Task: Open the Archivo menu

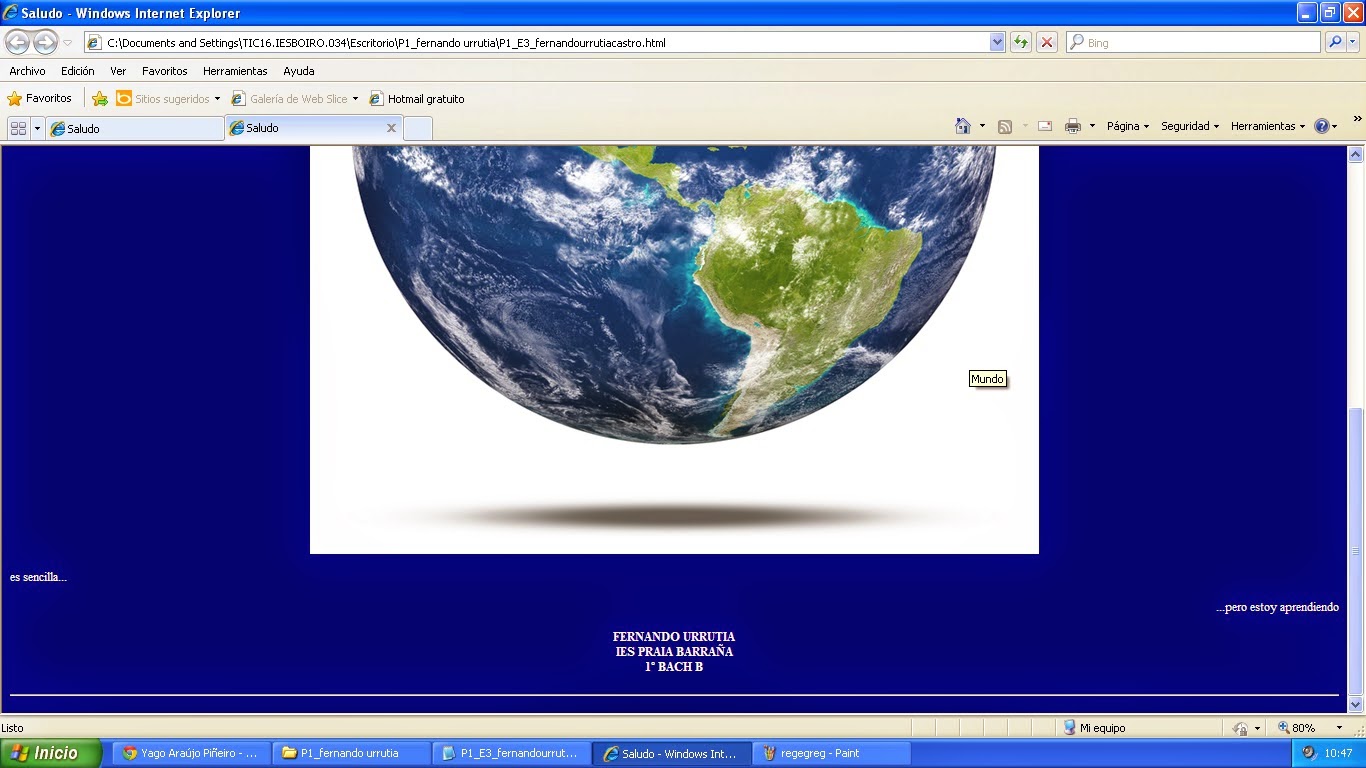Action: click(x=28, y=71)
